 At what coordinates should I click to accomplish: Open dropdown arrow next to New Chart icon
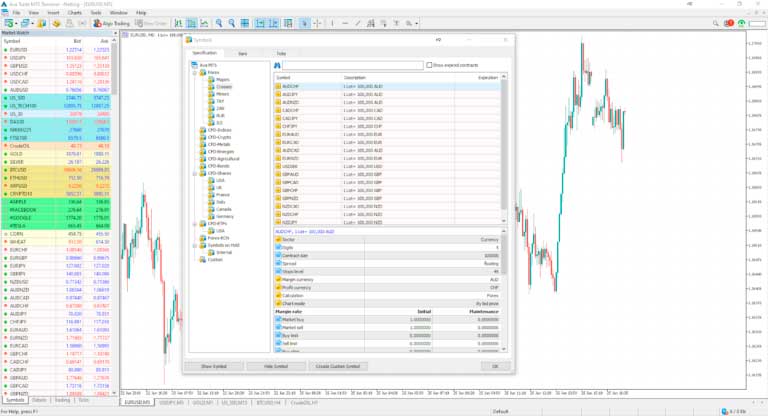click(16, 24)
